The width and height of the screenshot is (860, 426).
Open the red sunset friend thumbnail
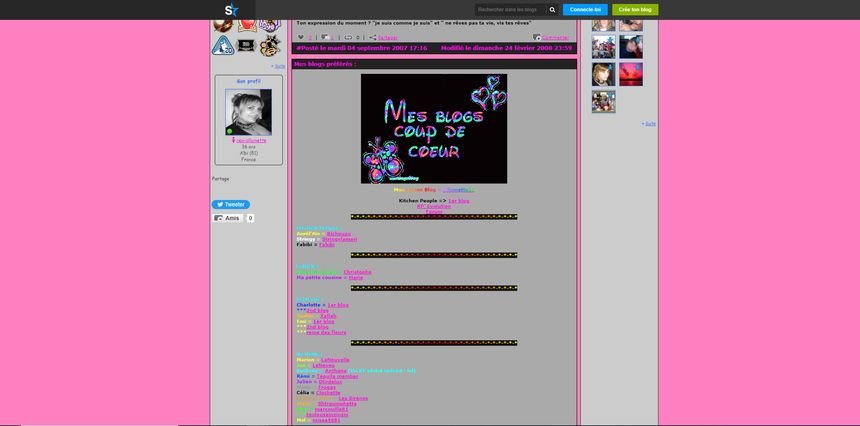click(x=631, y=74)
